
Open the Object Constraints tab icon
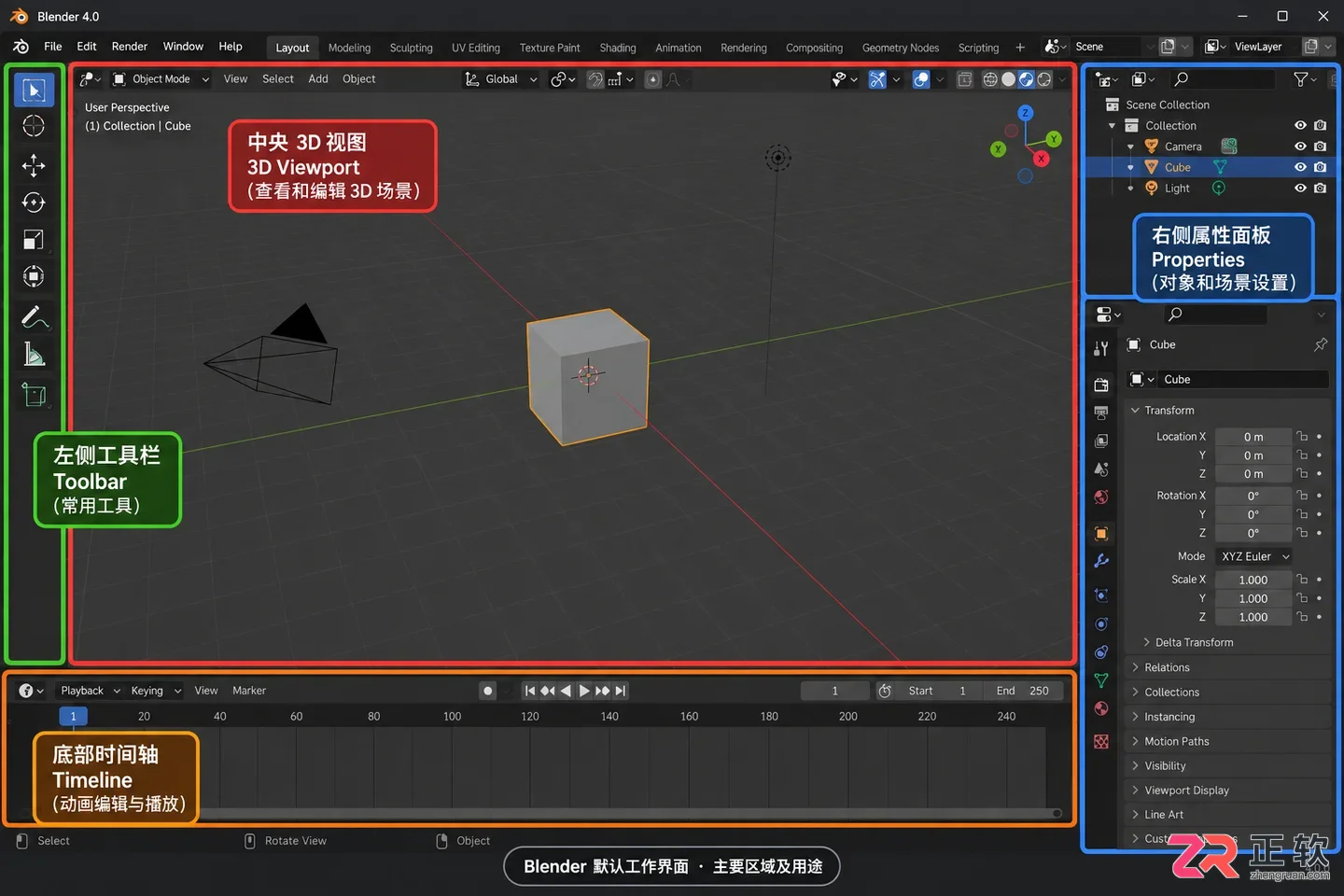click(1101, 651)
